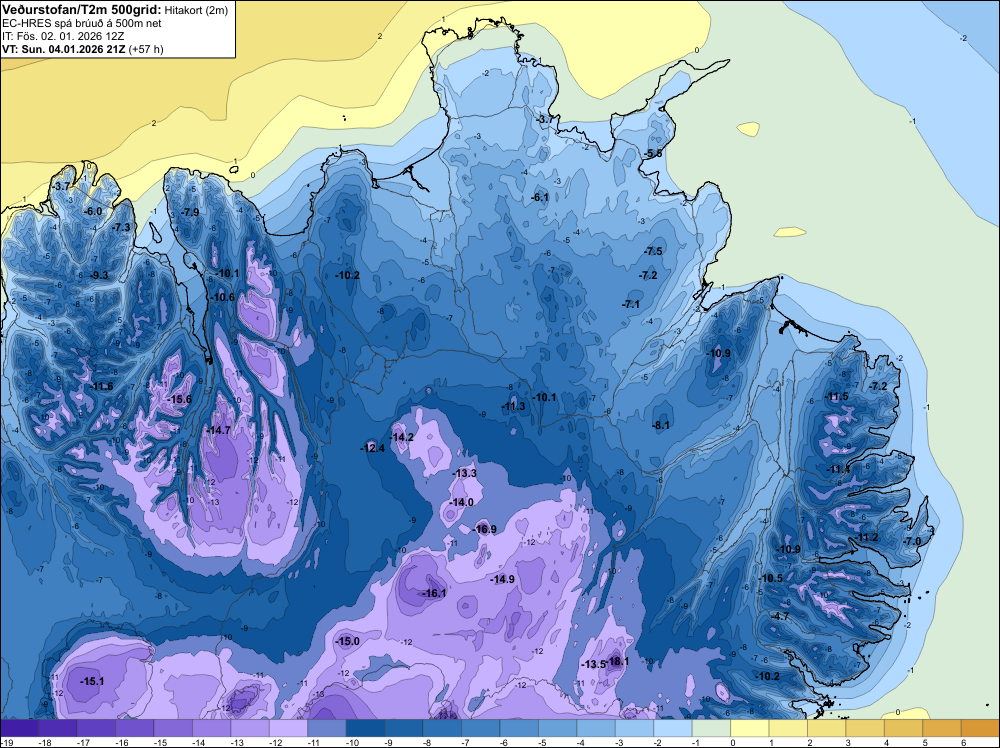Image resolution: width=1000 pixels, height=748 pixels.
Task: Select the -11.2 temperature label
Action: click(866, 538)
